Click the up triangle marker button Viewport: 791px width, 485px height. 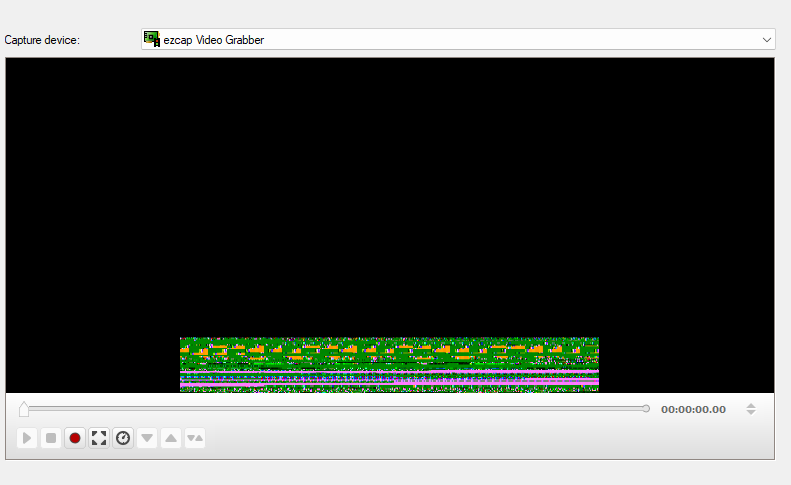coord(171,438)
